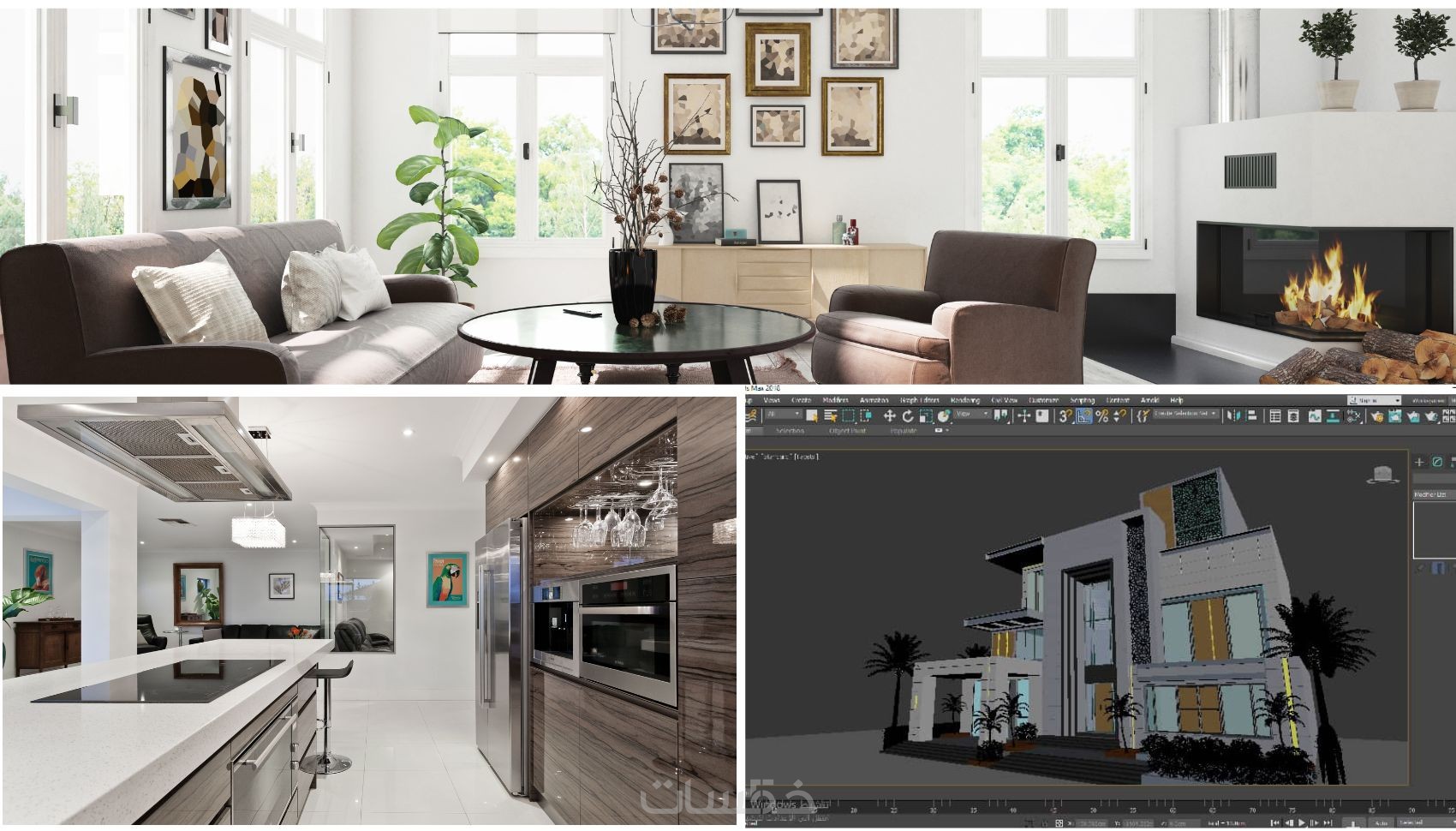Image resolution: width=1456 pixels, height=831 pixels.
Task: Pick the Select and Place tool
Action: [944, 415]
